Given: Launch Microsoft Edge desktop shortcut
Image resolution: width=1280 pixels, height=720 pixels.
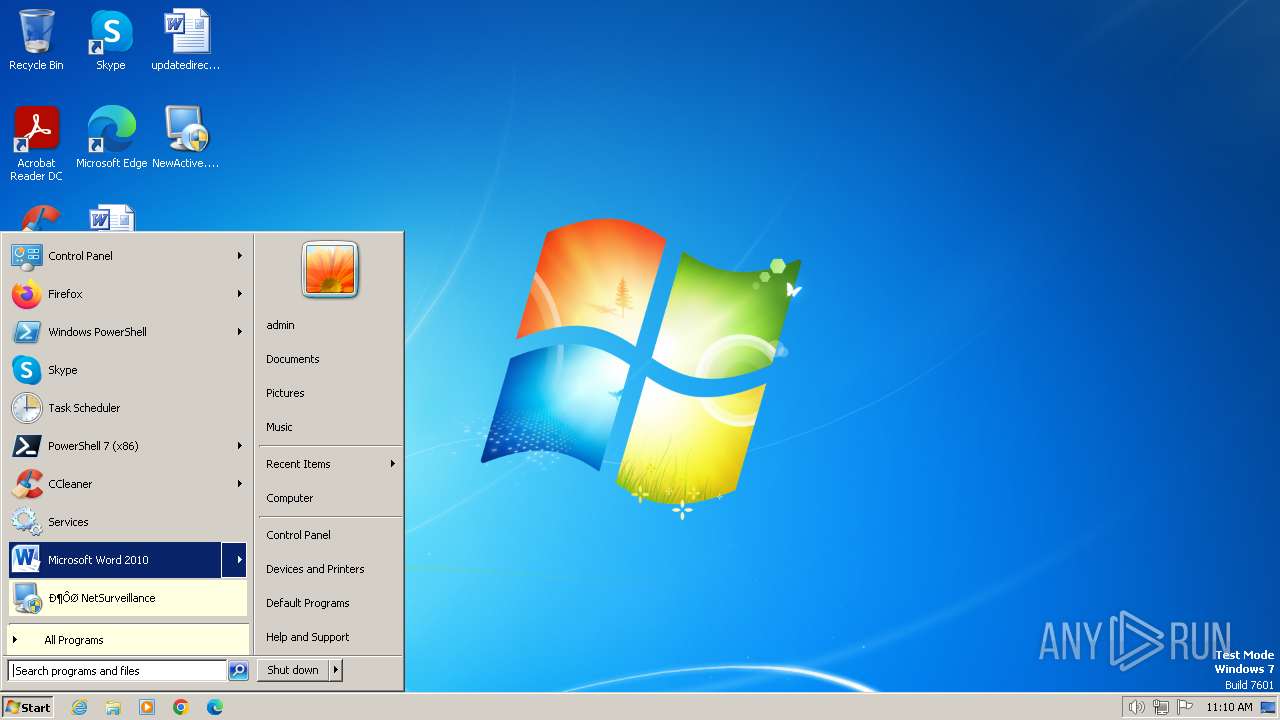Looking at the screenshot, I should [x=111, y=138].
